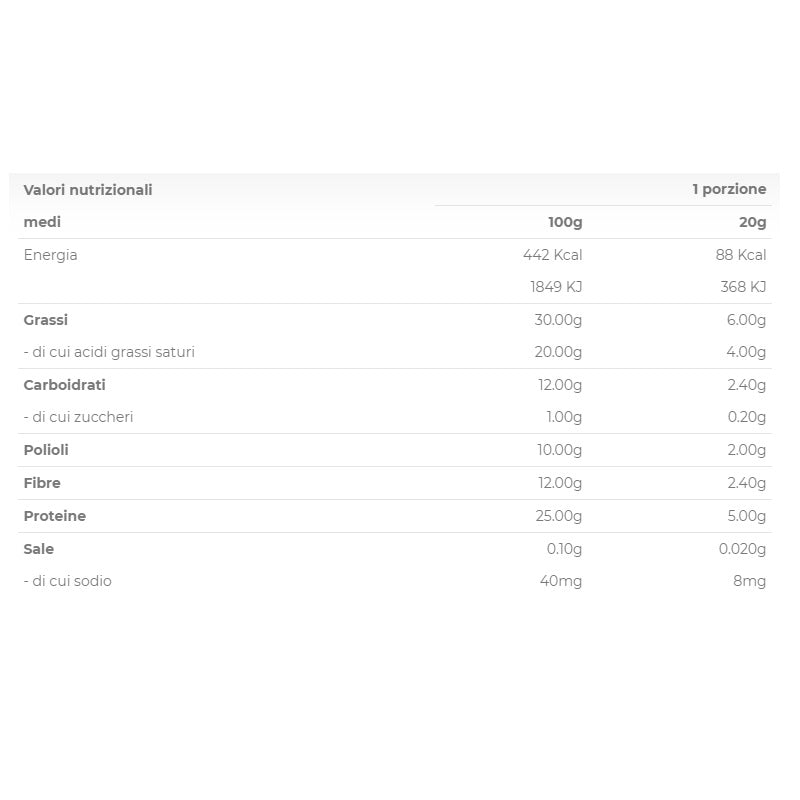
Task: Click the 'Valori nutrizionali' header text
Action: coord(88,190)
